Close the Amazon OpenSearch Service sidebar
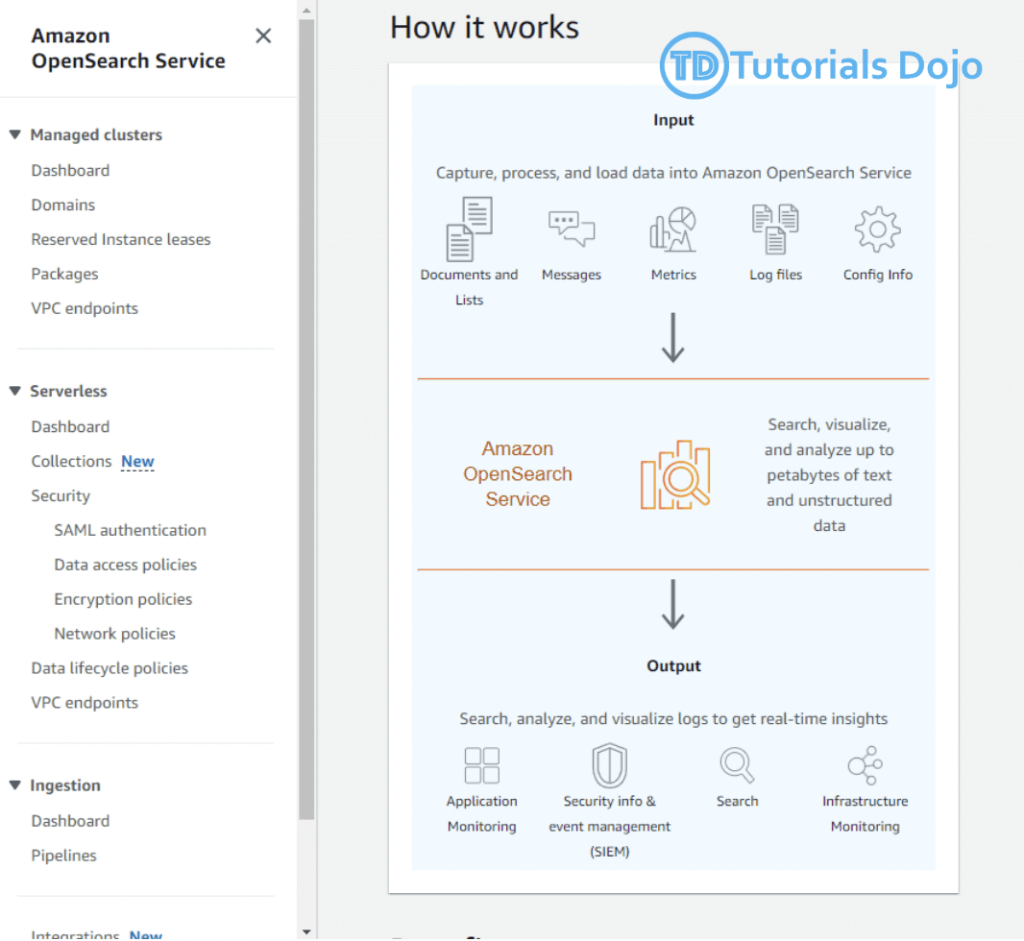Image resolution: width=1024 pixels, height=941 pixels. pos(263,36)
